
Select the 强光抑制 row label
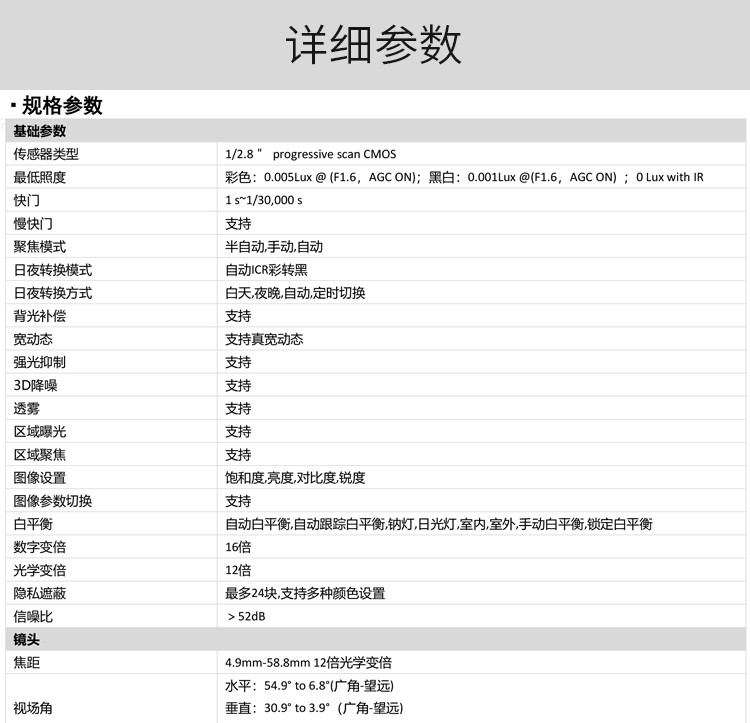click(x=40, y=362)
